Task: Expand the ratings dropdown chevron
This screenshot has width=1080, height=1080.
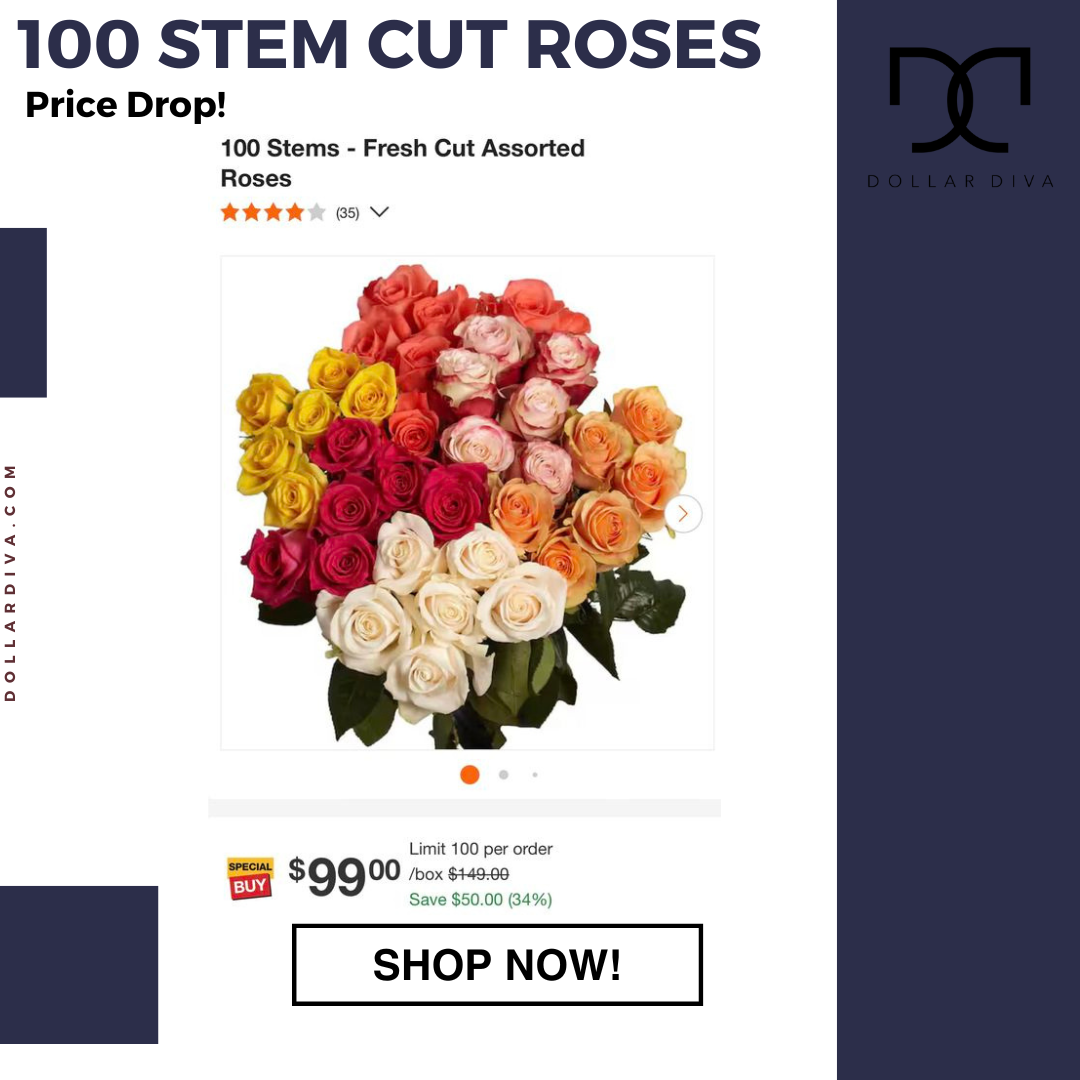Action: click(380, 212)
